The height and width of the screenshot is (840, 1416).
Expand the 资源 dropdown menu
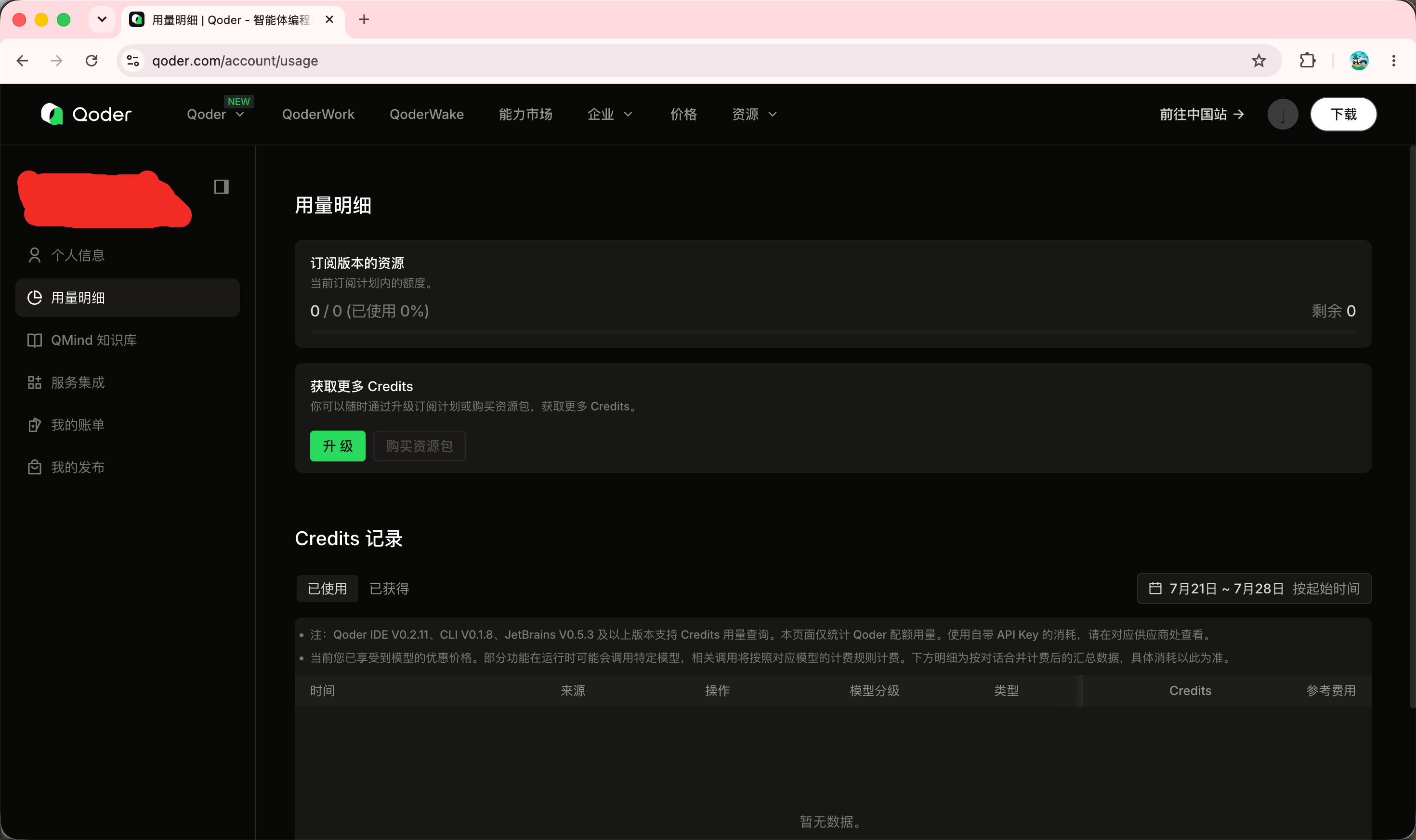click(754, 114)
